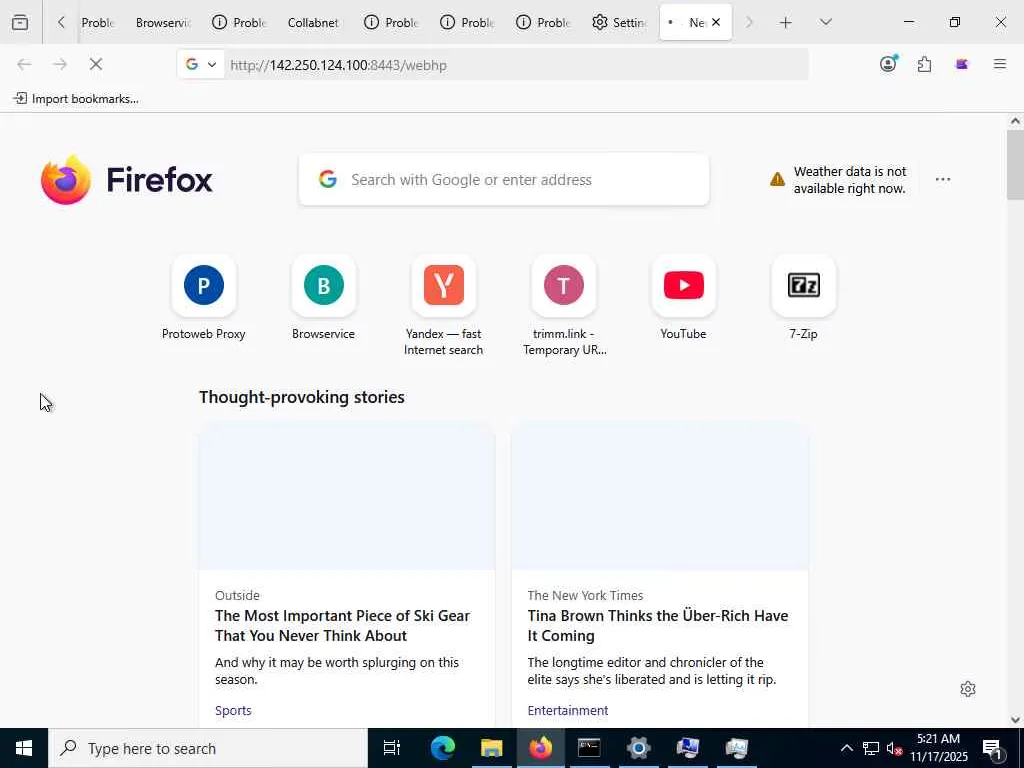Launch Microsoft Edge from taskbar

(x=442, y=748)
